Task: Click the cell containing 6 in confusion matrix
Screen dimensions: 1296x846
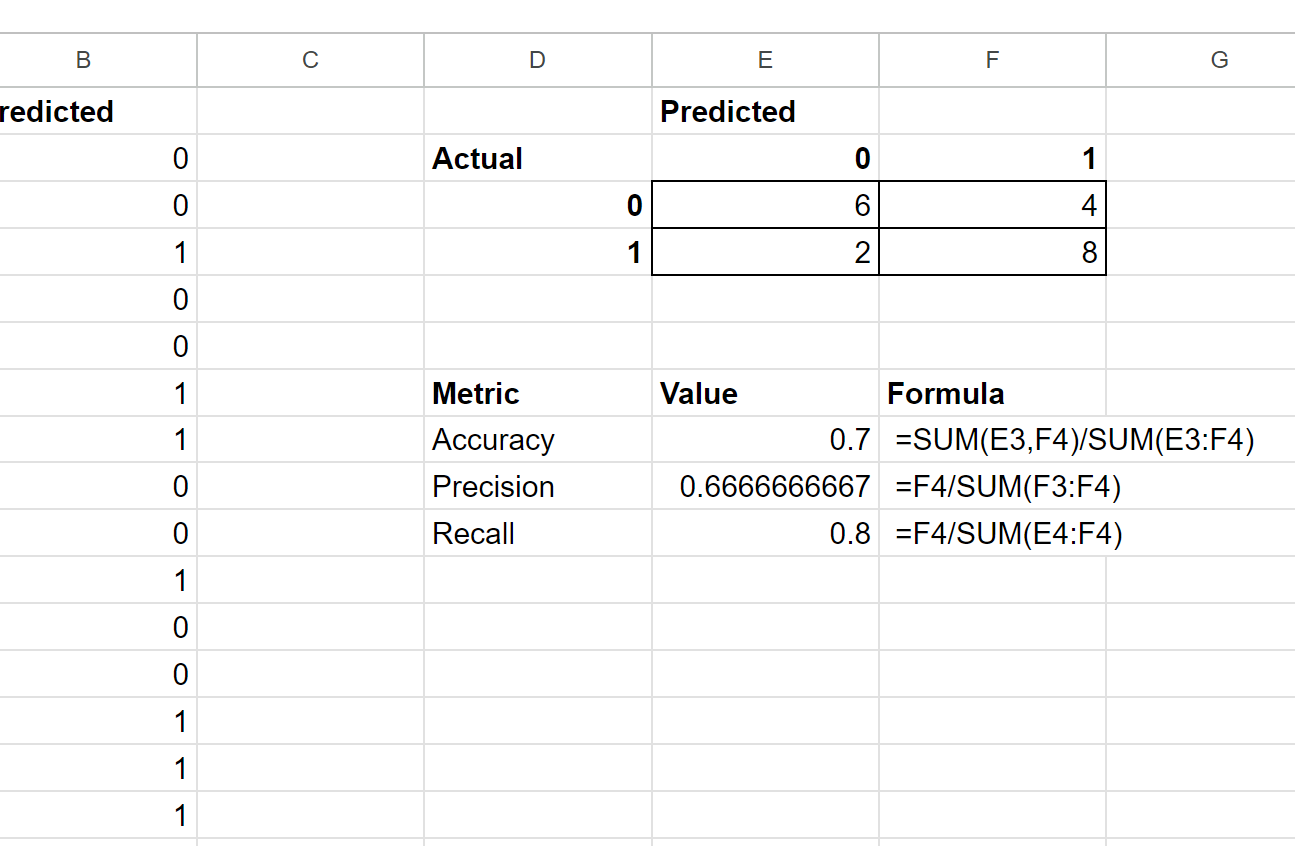Action: [x=765, y=205]
